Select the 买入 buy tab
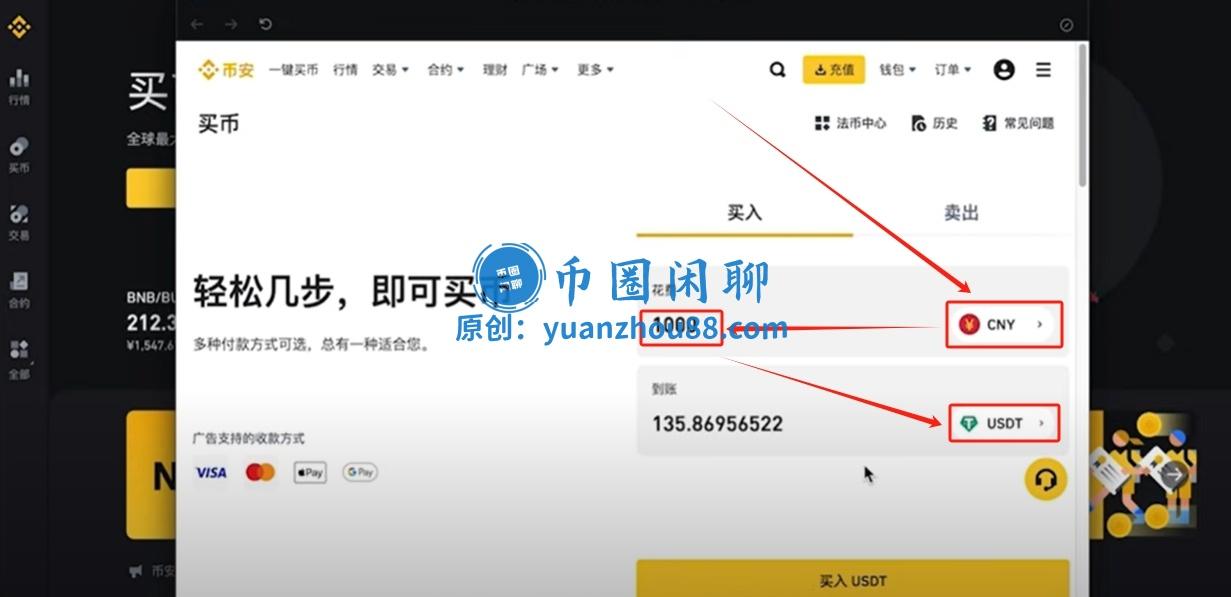 tap(744, 213)
